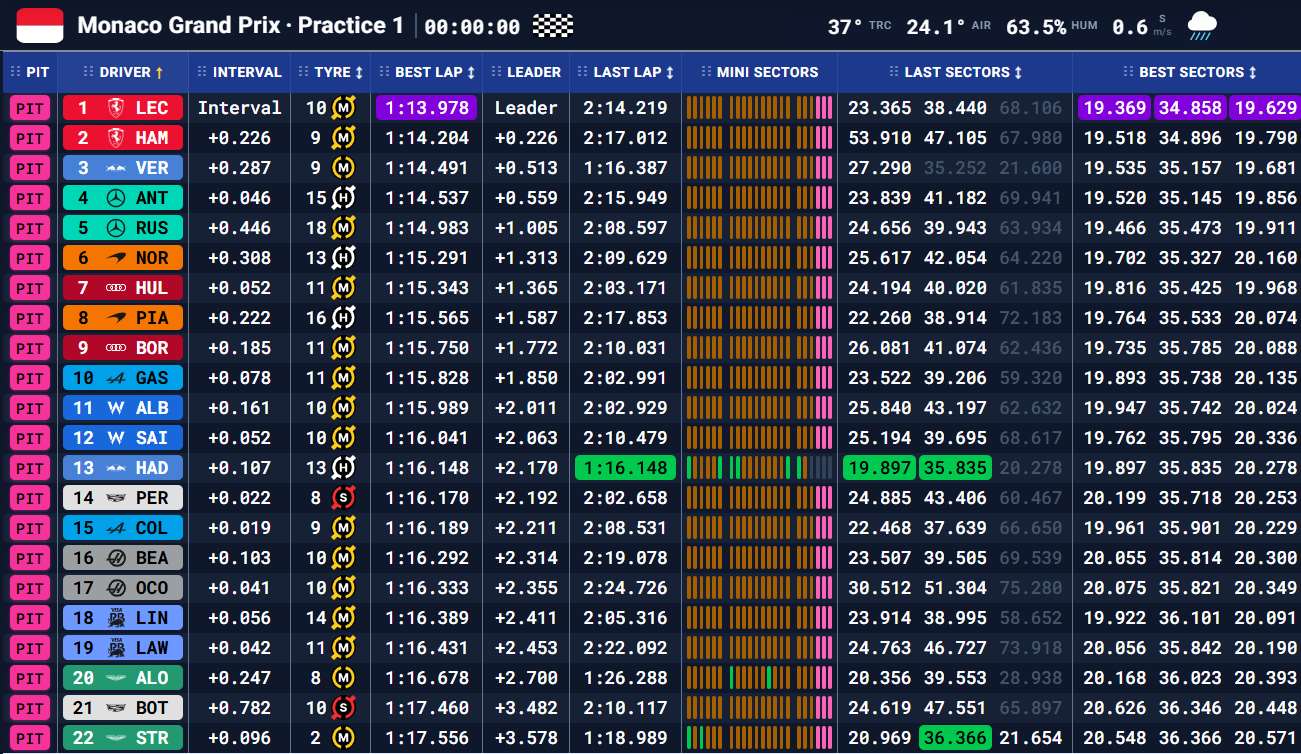The height and width of the screenshot is (754, 1301).
Task: Click the purple 1:13.978 best lap
Action: [x=426, y=108]
